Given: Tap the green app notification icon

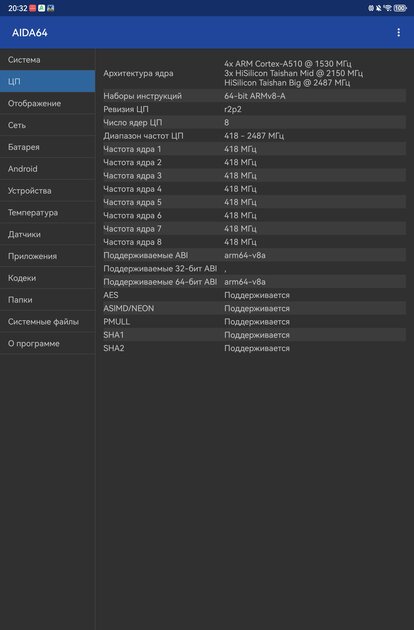Looking at the screenshot, I should click(x=41, y=8).
